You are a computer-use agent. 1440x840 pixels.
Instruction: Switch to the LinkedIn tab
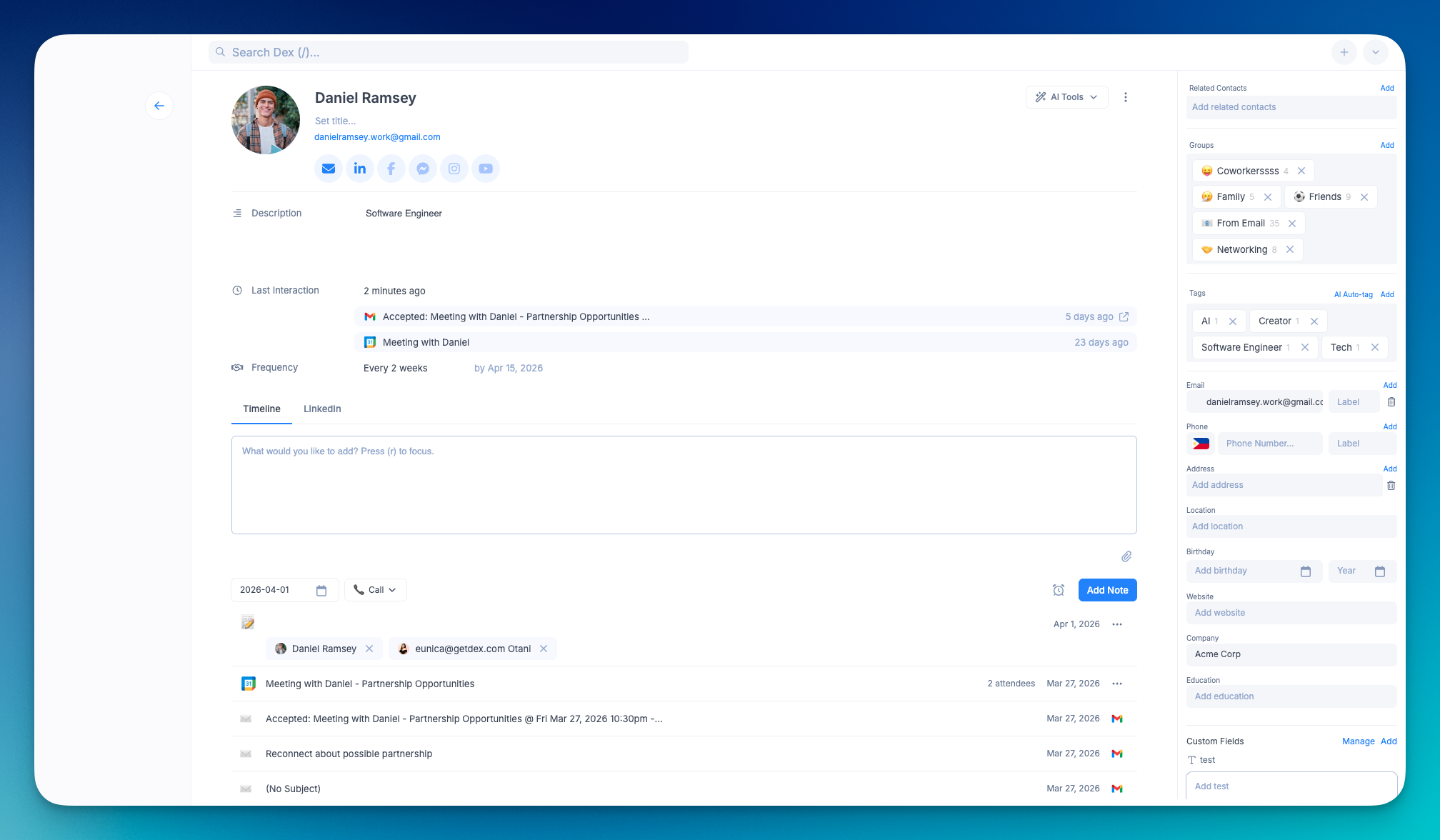pyautogui.click(x=322, y=409)
